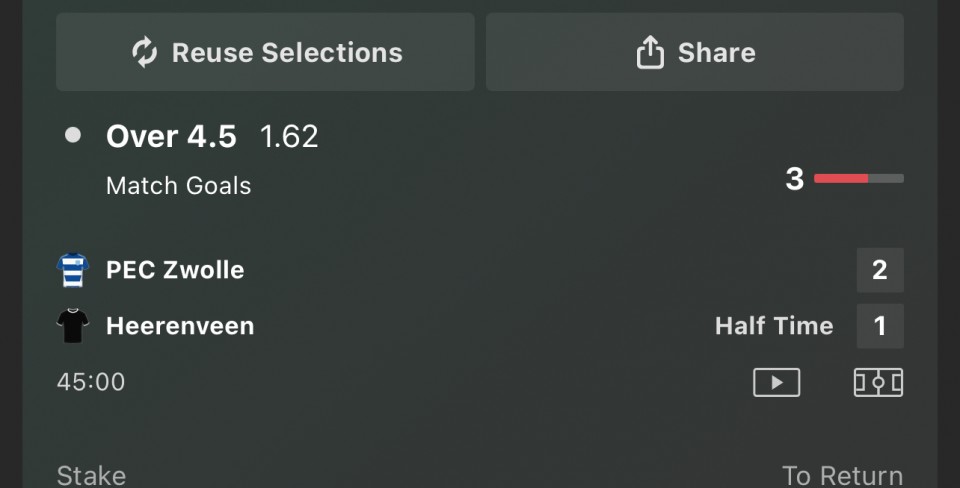
Task: Click the white selection status dot
Action: (x=72, y=135)
